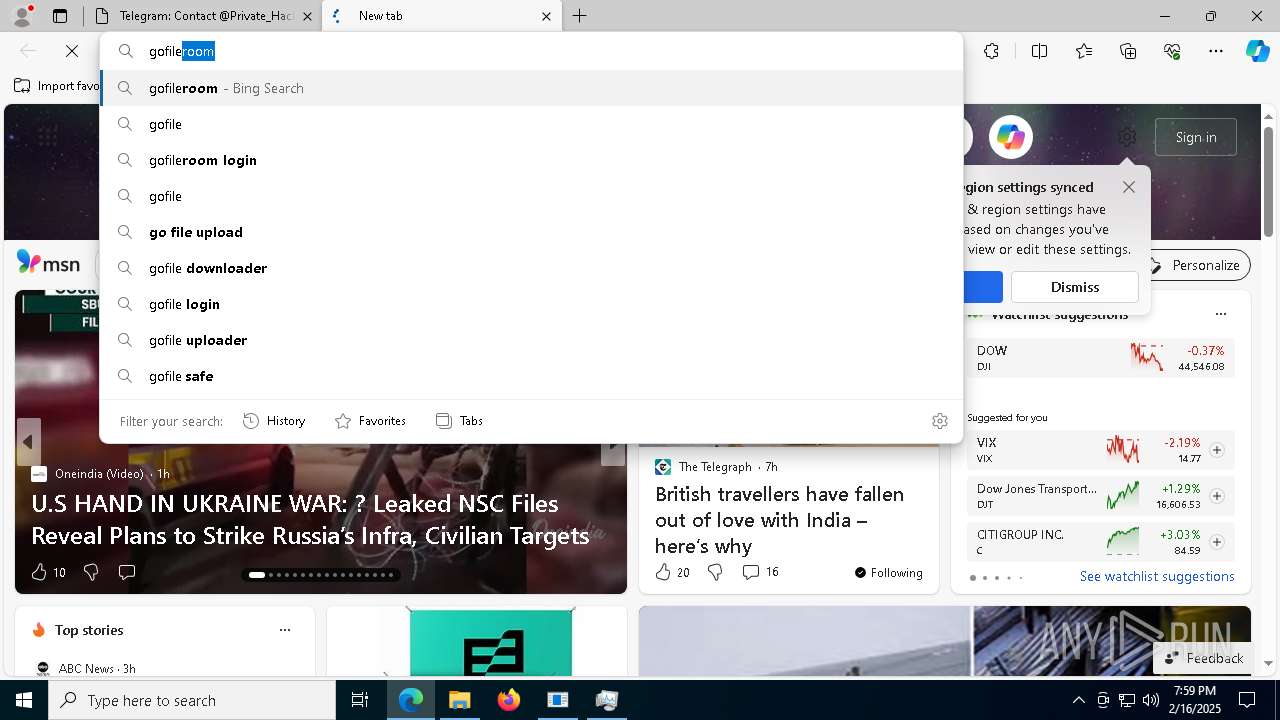Click Import favorites in bookmarks bar
This screenshot has height=720, width=1280.
click(x=57, y=86)
